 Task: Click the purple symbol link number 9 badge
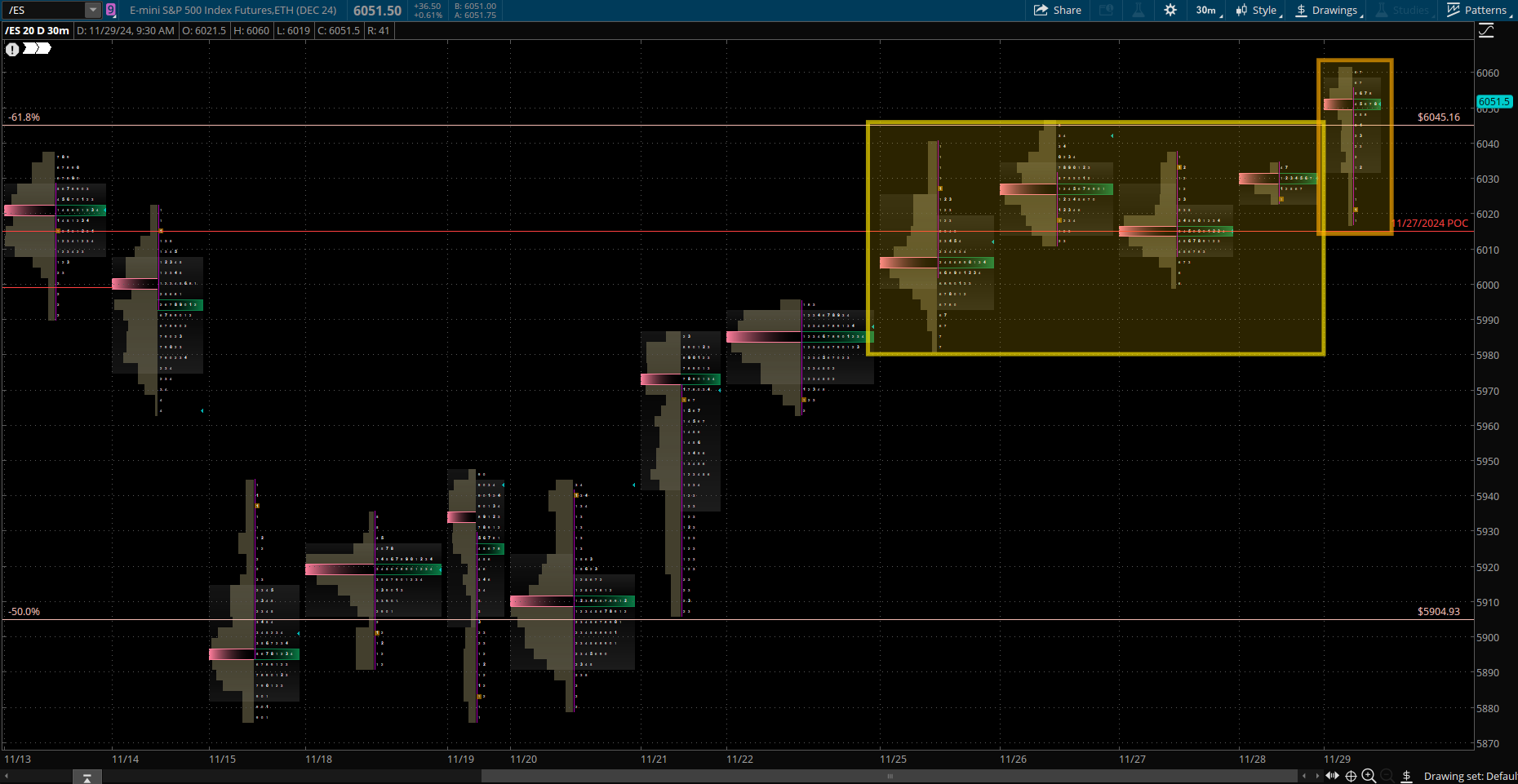point(111,10)
